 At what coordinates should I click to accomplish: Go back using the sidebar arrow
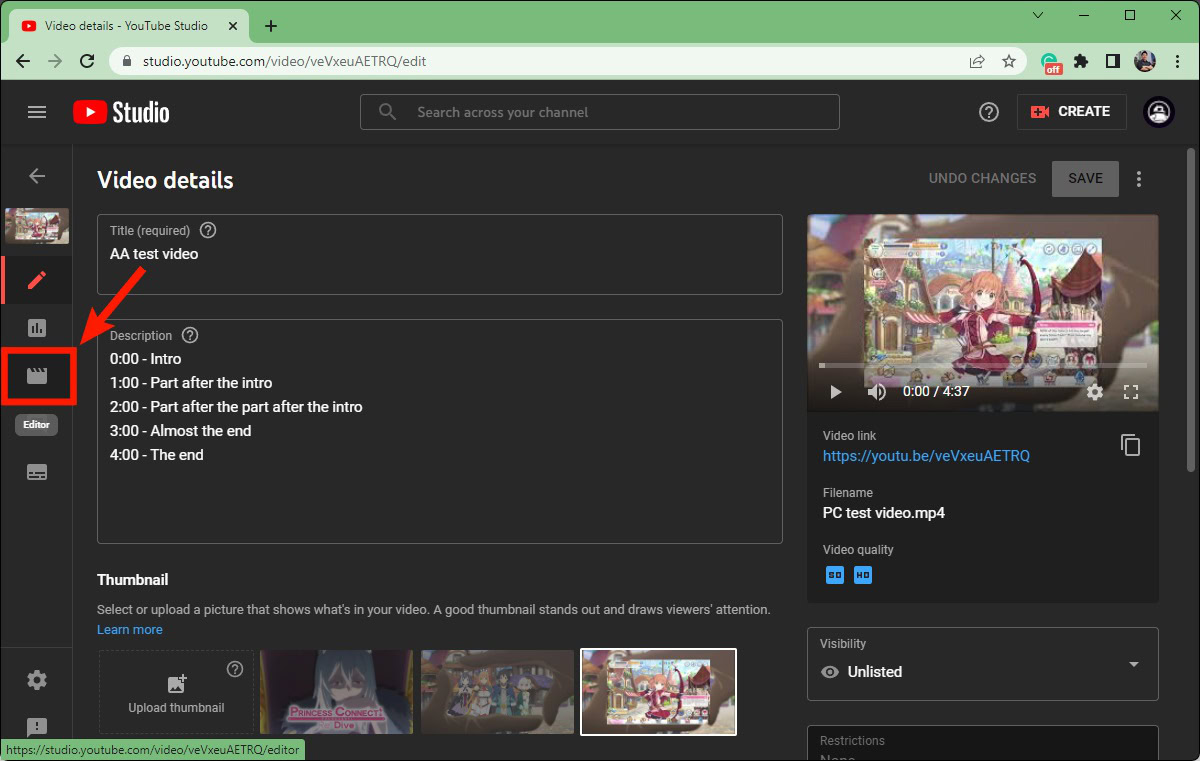[x=37, y=176]
